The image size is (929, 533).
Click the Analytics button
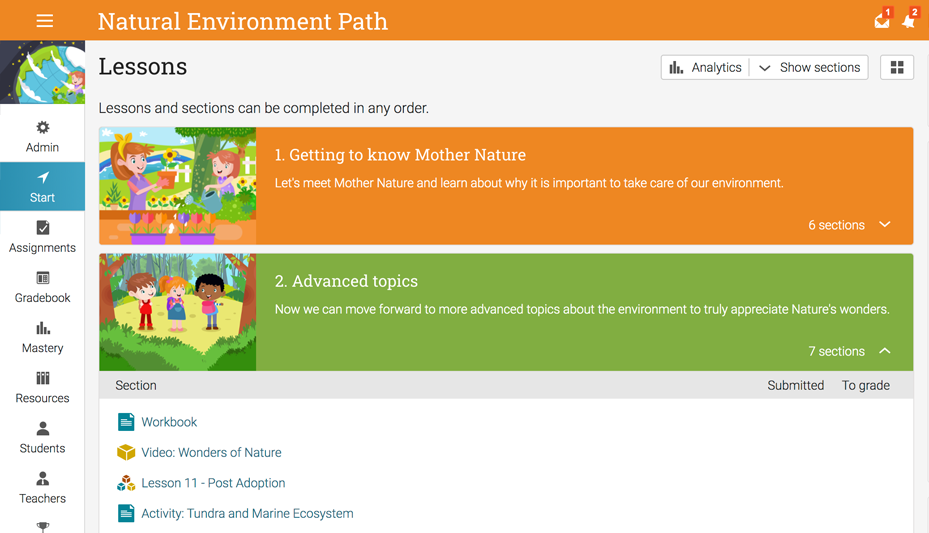point(705,68)
